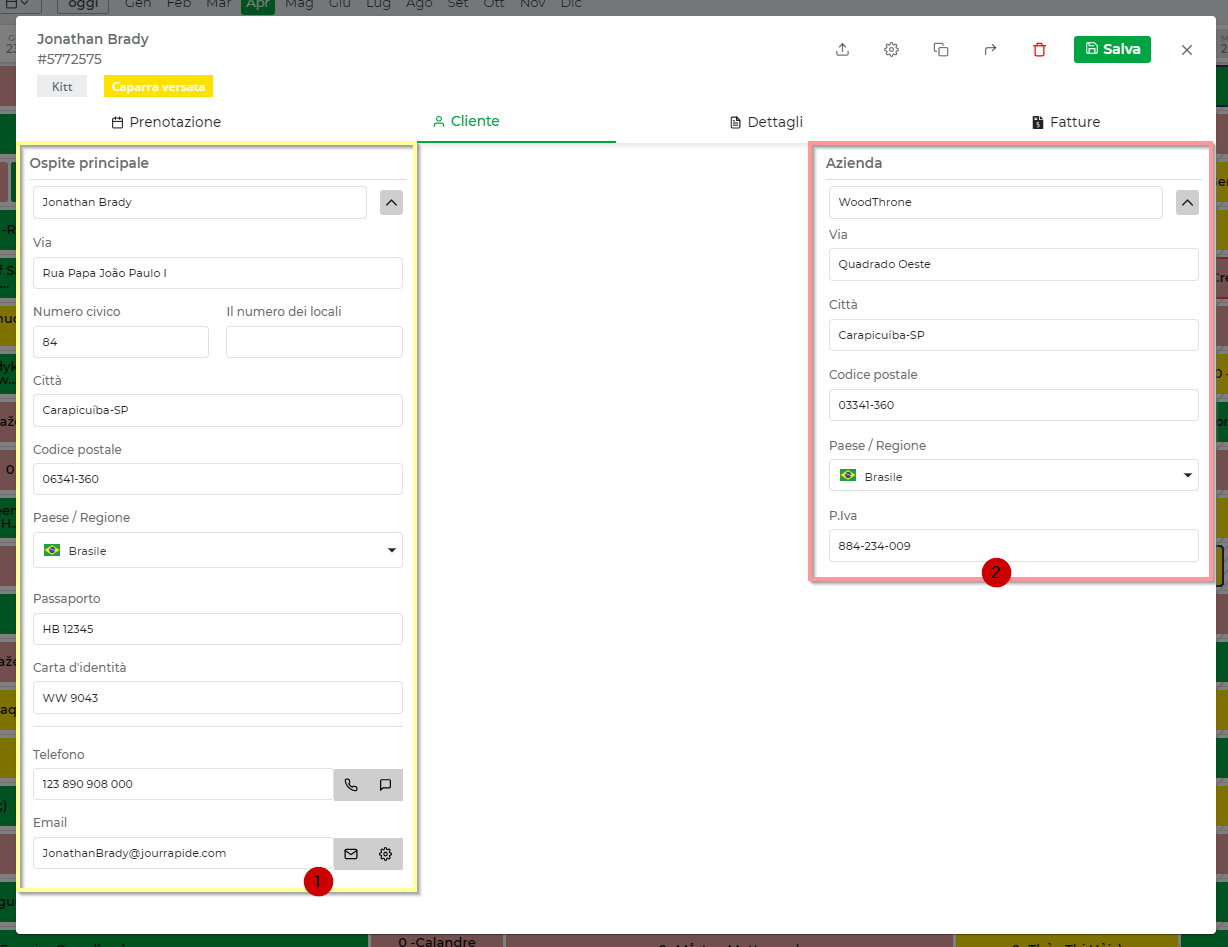Viewport: 1228px width, 947px height.
Task: Collapse main guest details chevron
Action: click(x=392, y=202)
